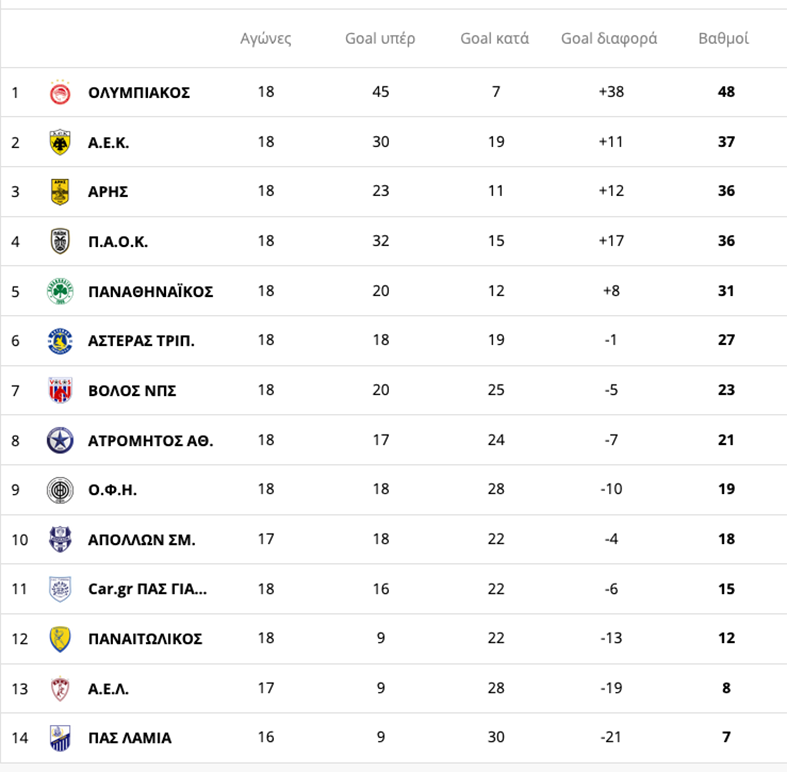Open the Car.gr ΠΑΣ ΓΙΑ... team link
This screenshot has height=772, width=787.
click(x=148, y=589)
